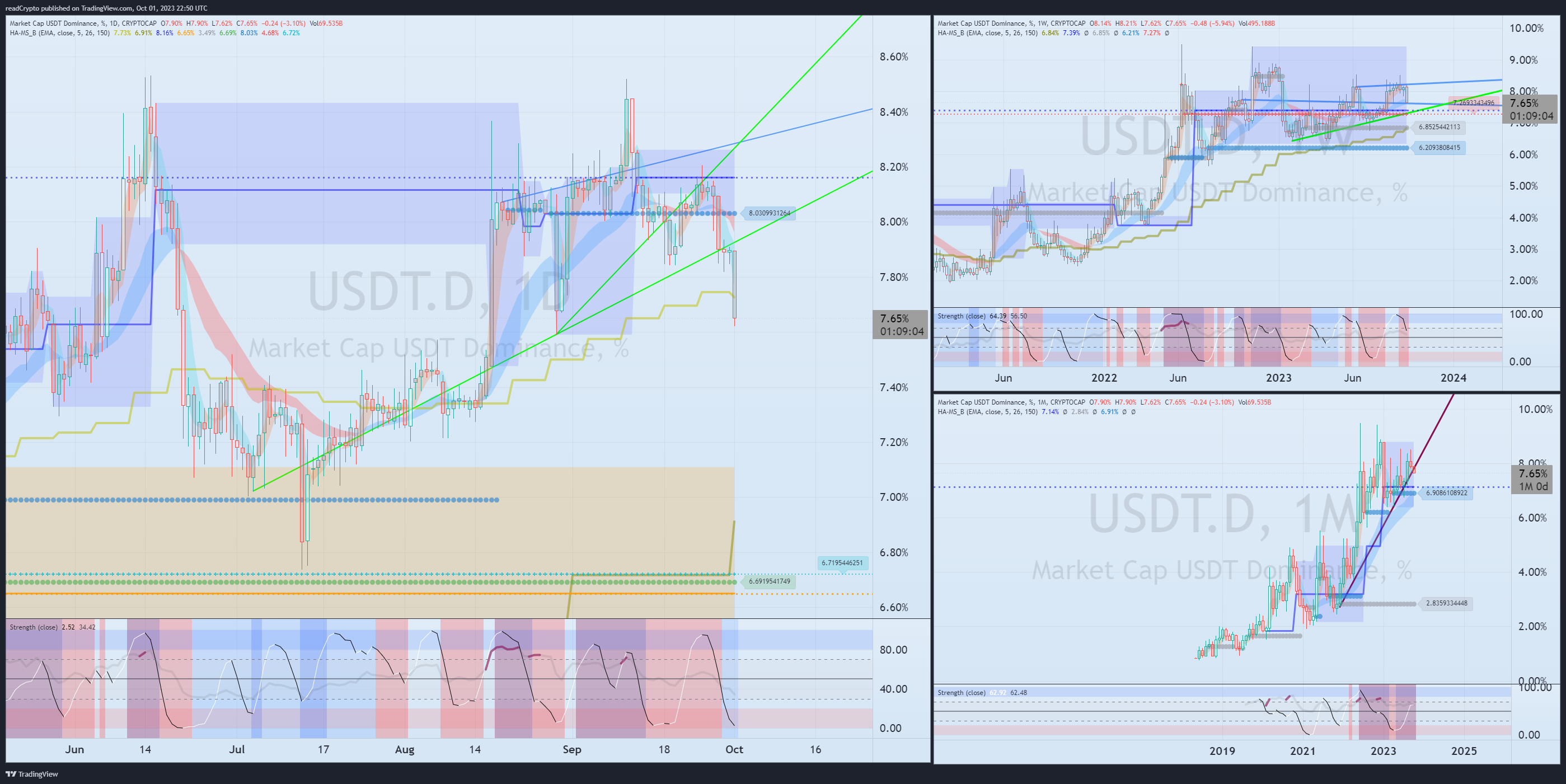Click the 7.65% countdown price tag on the 1W chart
This screenshot has height=784, width=1566.
tap(1531, 109)
